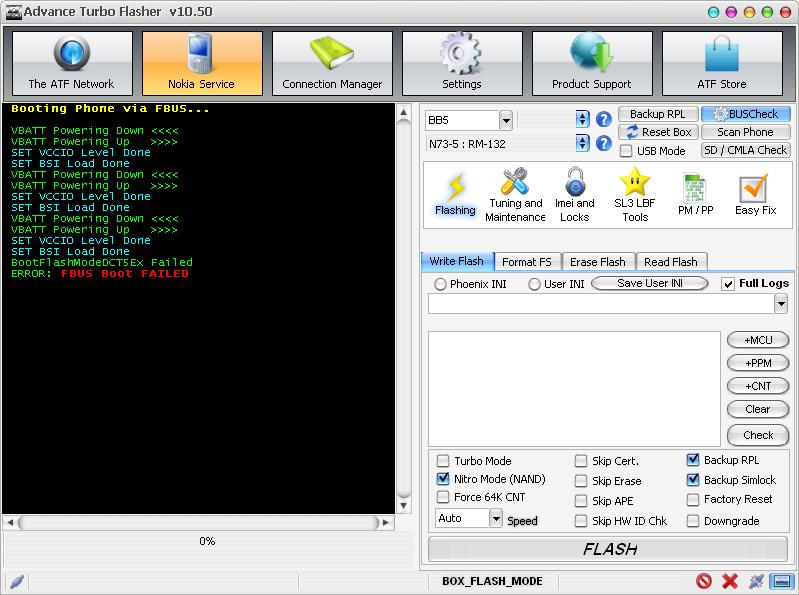Uncheck the Backup Simlock checkbox
Image resolution: width=799 pixels, height=595 pixels.
click(693, 479)
